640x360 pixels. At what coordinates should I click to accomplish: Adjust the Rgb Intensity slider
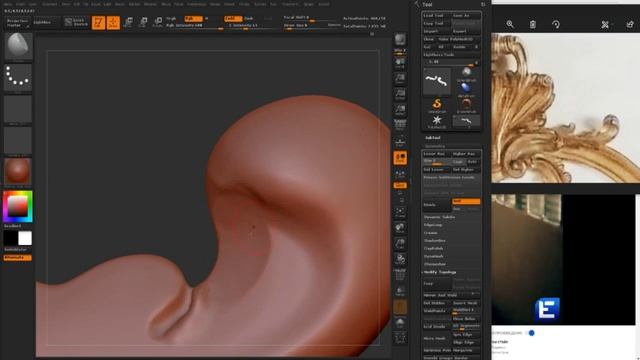point(194,26)
